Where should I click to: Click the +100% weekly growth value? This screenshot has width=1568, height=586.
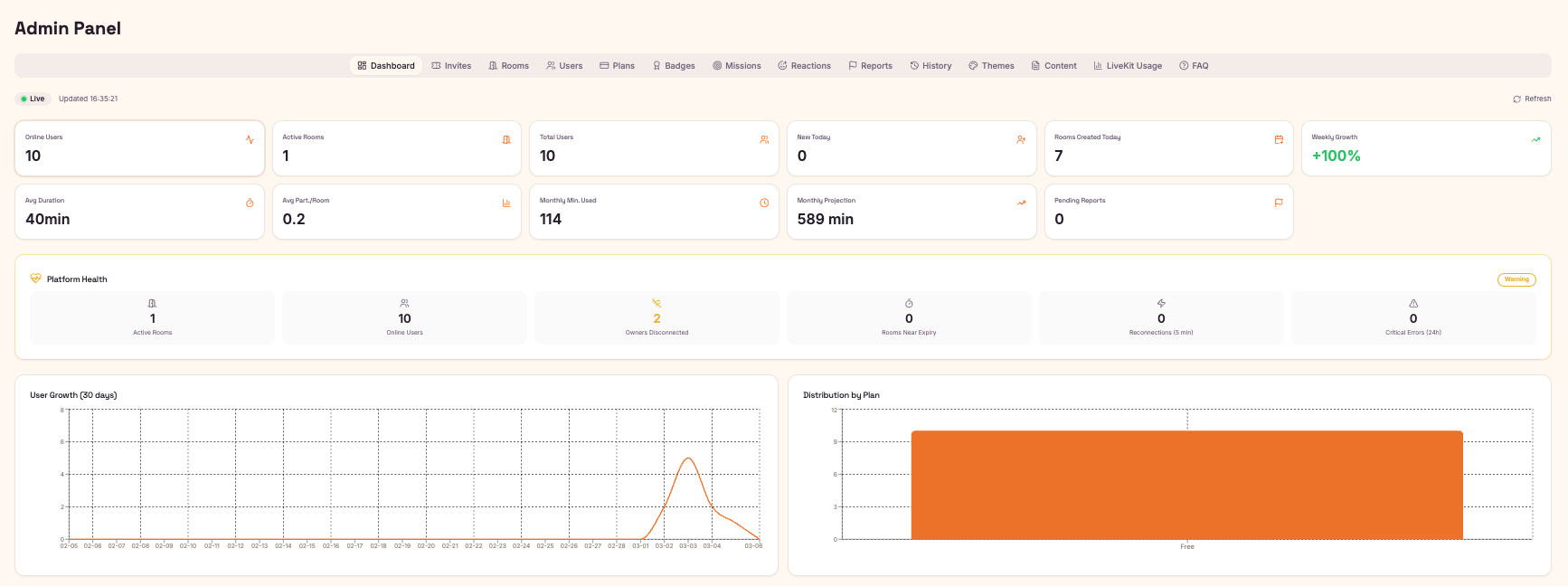click(x=1336, y=156)
